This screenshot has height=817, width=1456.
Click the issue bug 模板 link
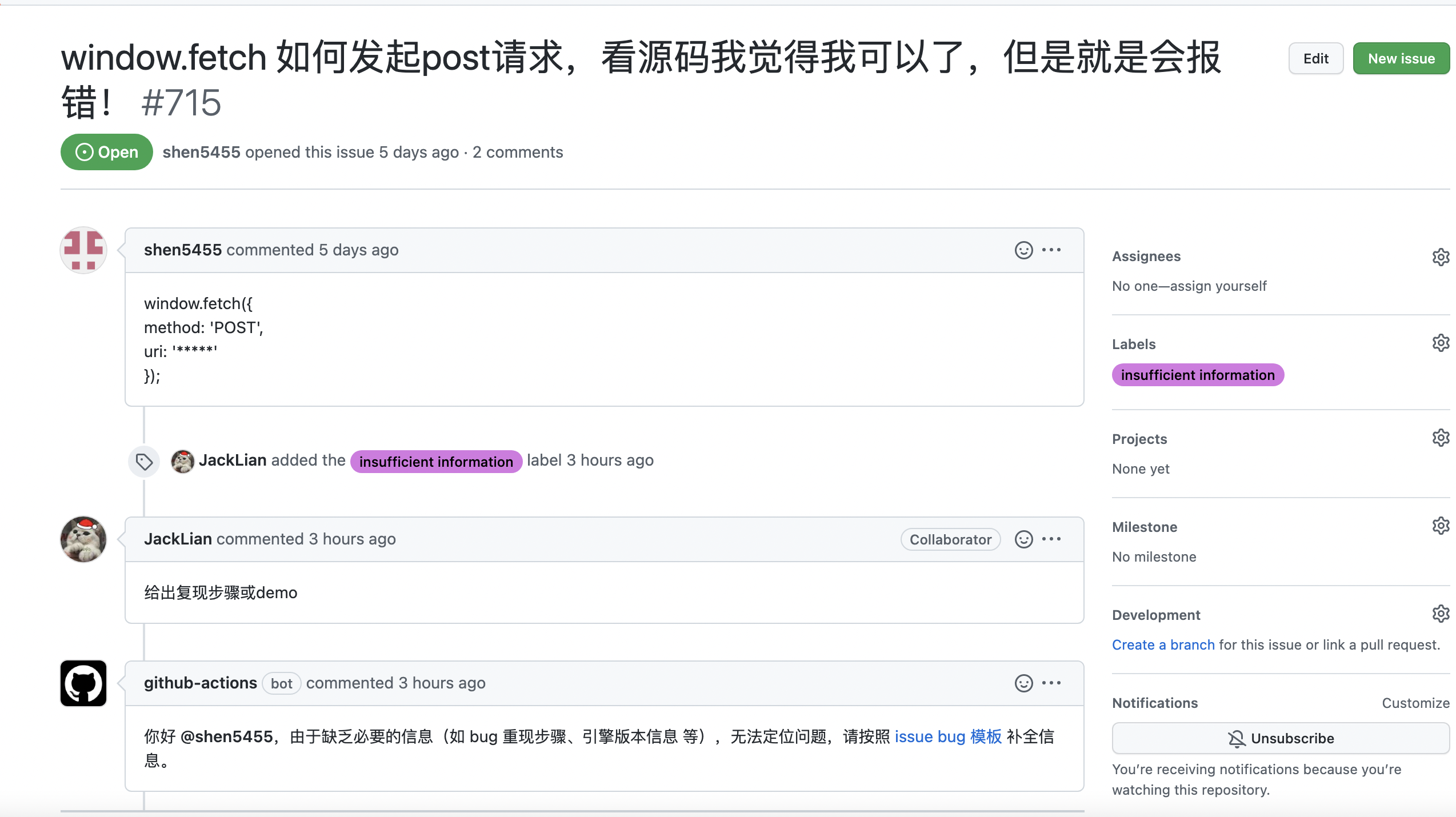coord(948,736)
